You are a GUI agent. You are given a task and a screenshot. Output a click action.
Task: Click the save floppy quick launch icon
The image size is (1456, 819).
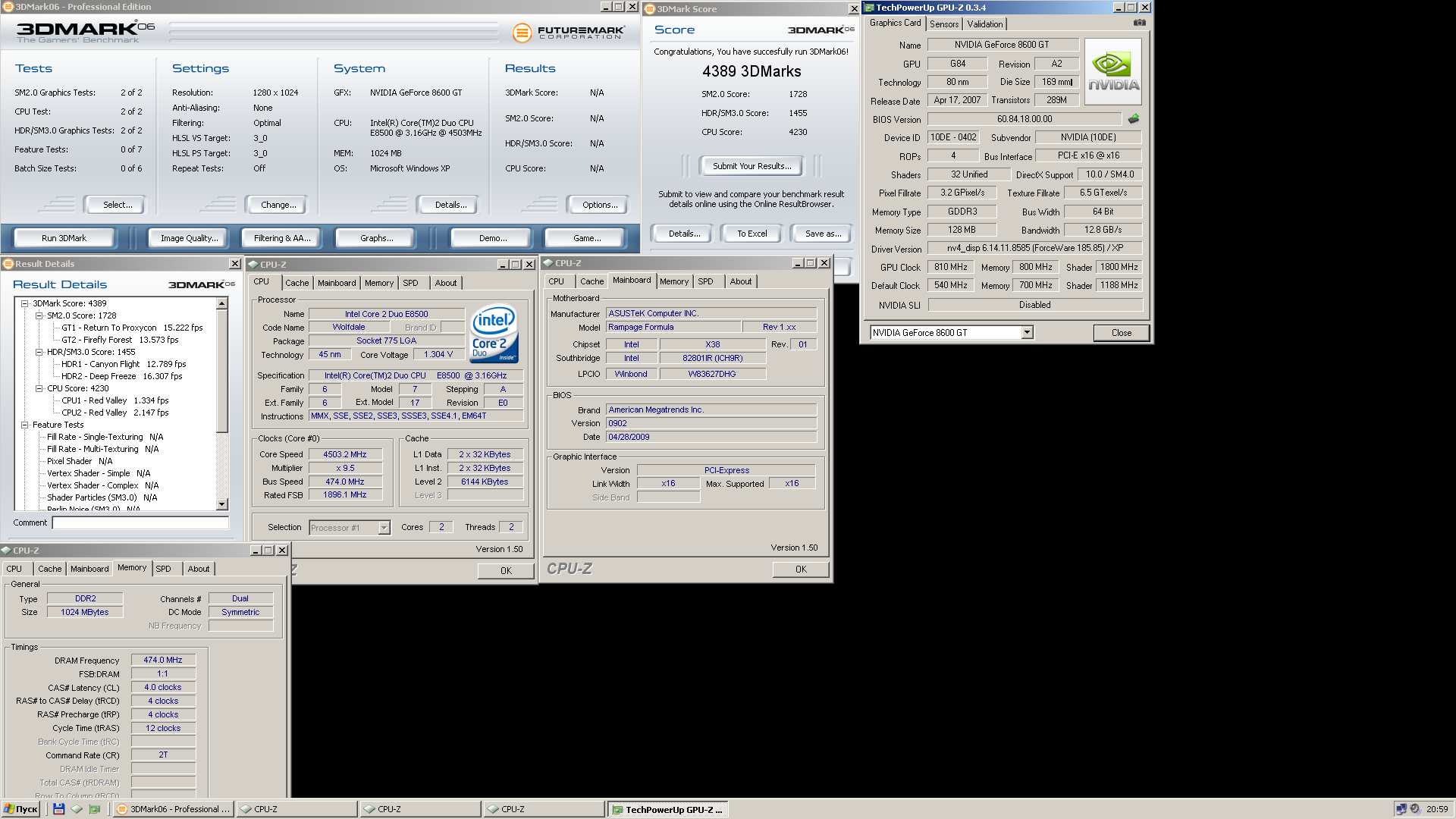(58, 809)
